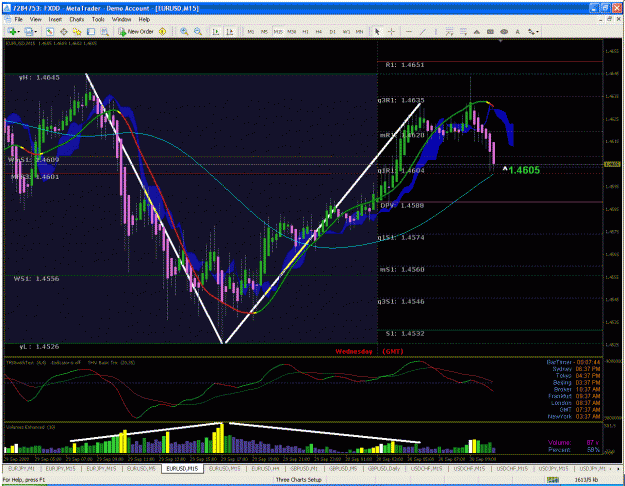Viewport: 625px width, 486px height.
Task: Toggle the Market Watch window icon
Action: 50,31
